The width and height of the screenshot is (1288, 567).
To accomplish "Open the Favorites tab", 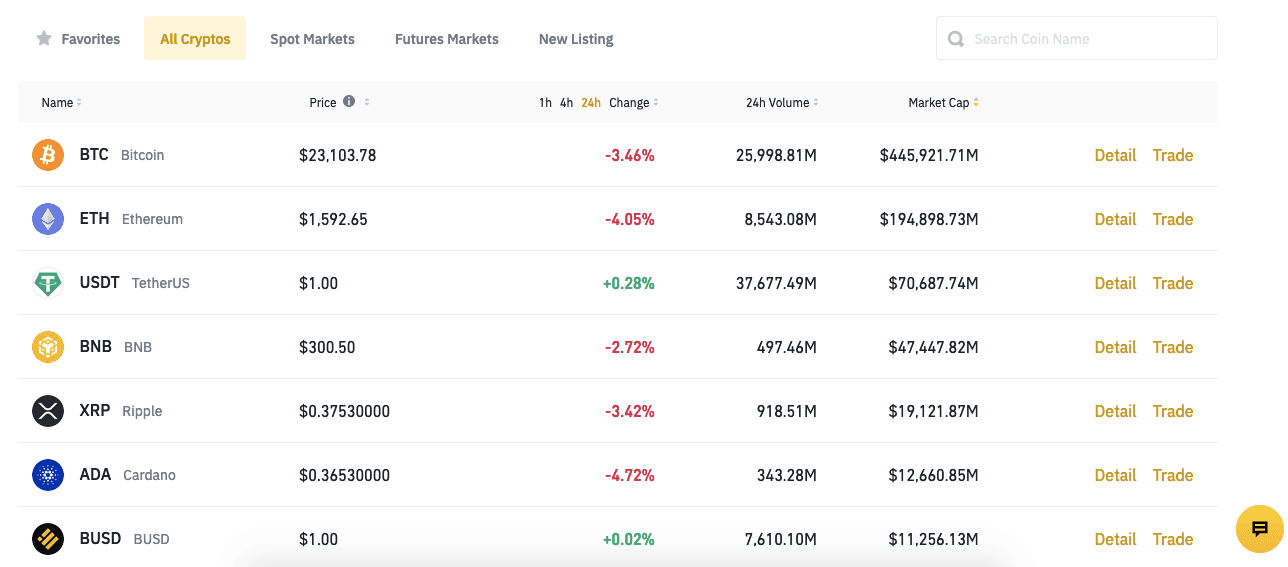I will coord(78,39).
